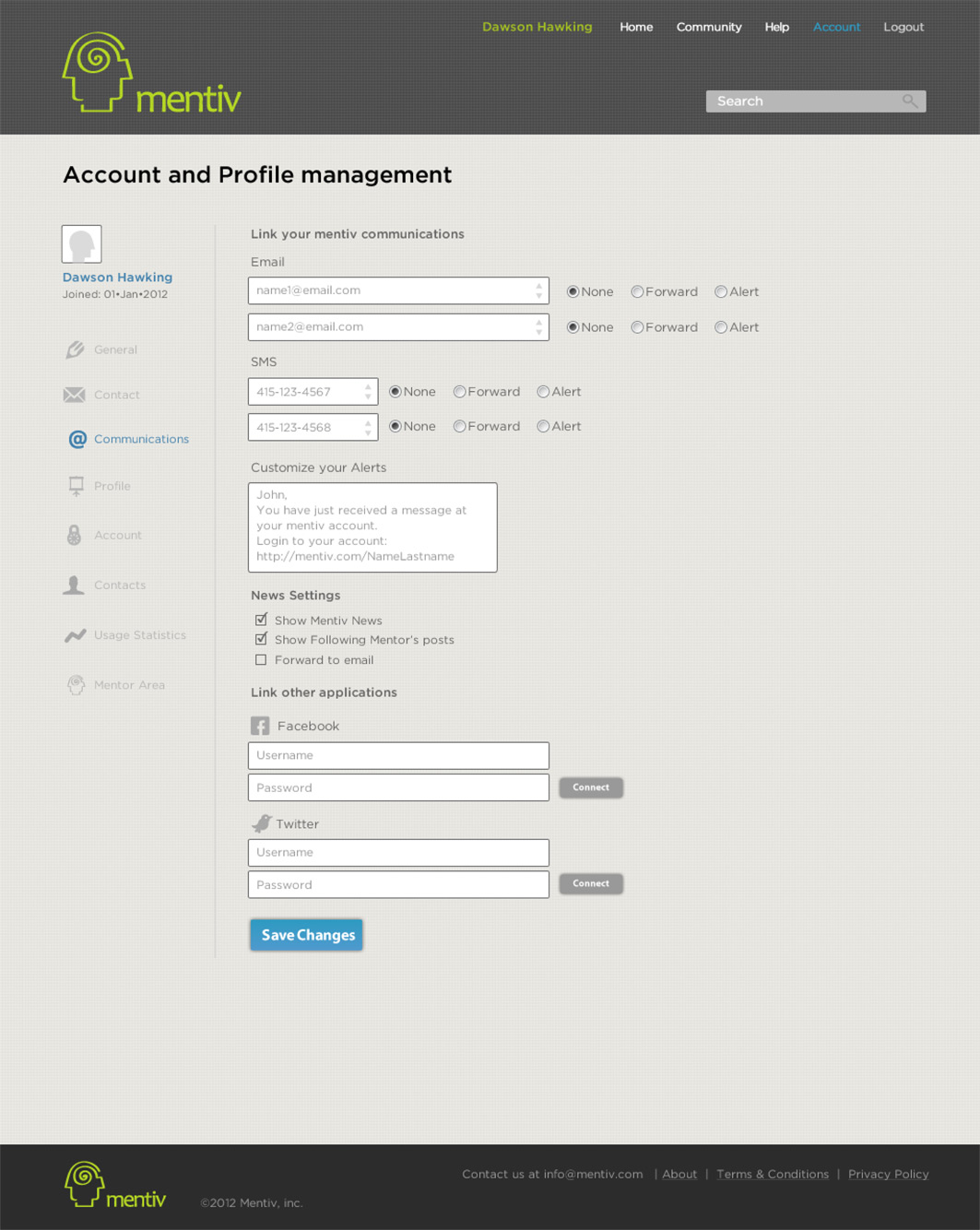The image size is (980, 1230).
Task: Click Connect next to Facebook password
Action: point(591,787)
